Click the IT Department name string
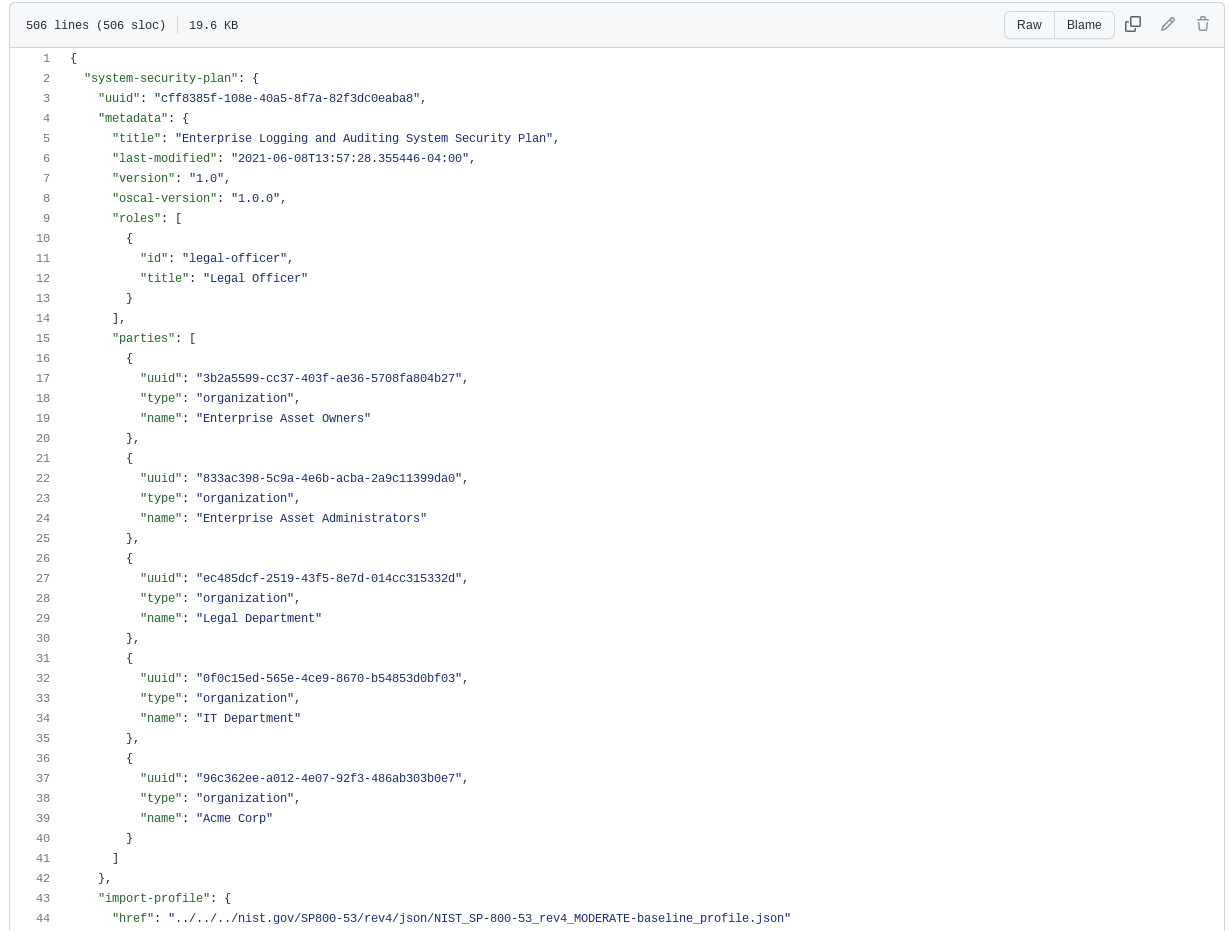 pyautogui.click(x=248, y=718)
